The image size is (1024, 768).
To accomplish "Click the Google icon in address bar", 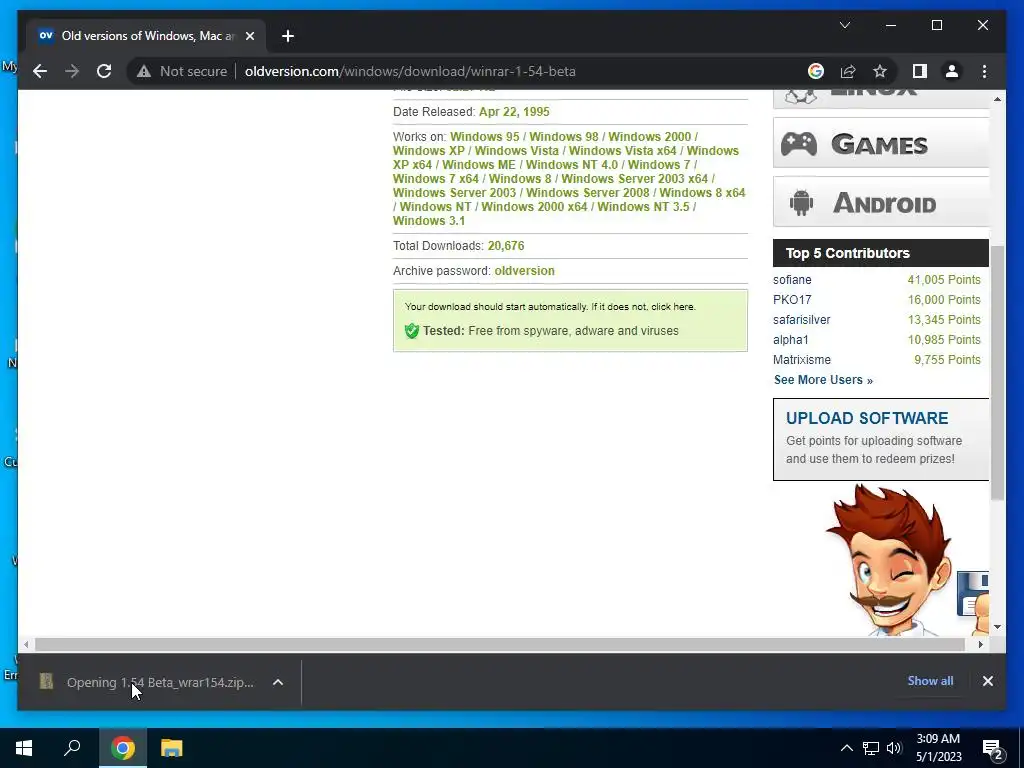I will (816, 71).
